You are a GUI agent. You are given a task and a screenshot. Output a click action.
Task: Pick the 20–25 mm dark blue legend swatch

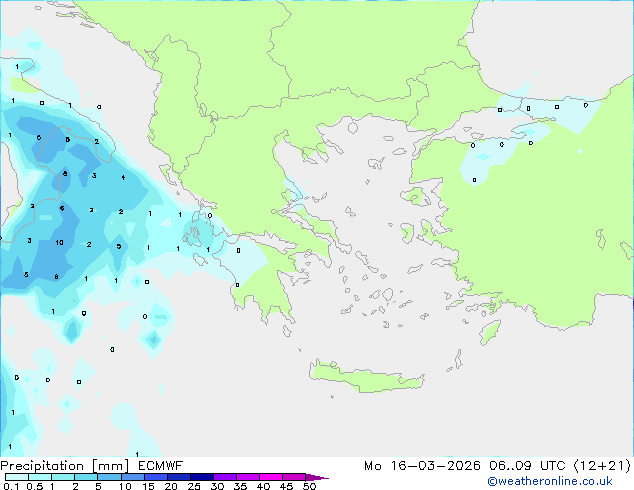[179, 477]
